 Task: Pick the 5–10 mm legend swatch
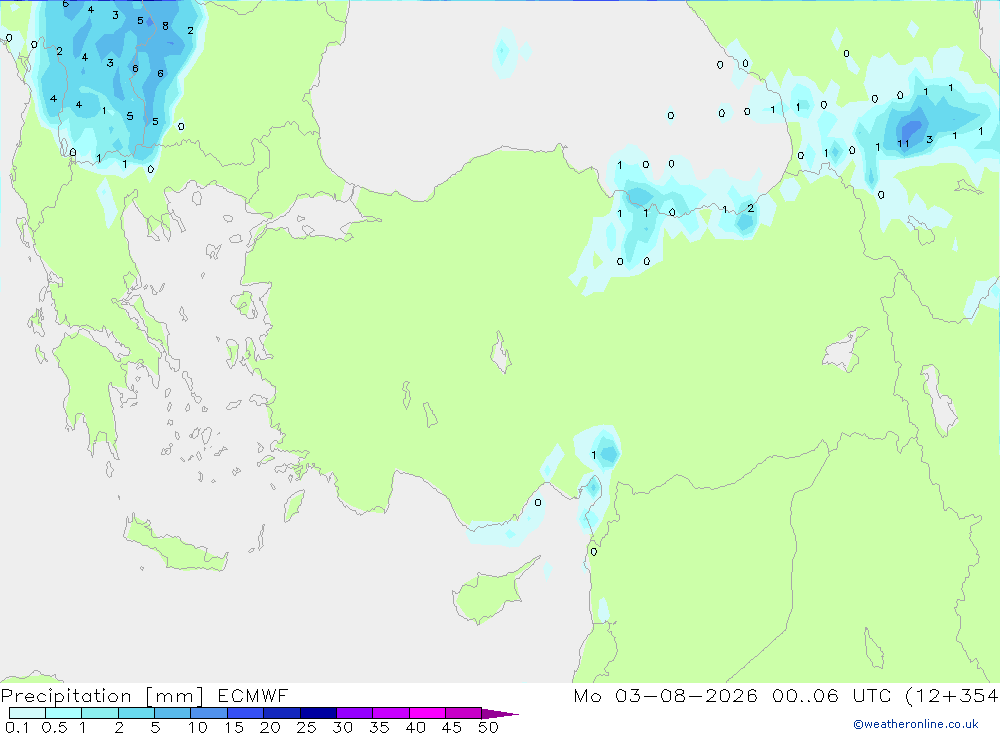[x=172, y=713]
